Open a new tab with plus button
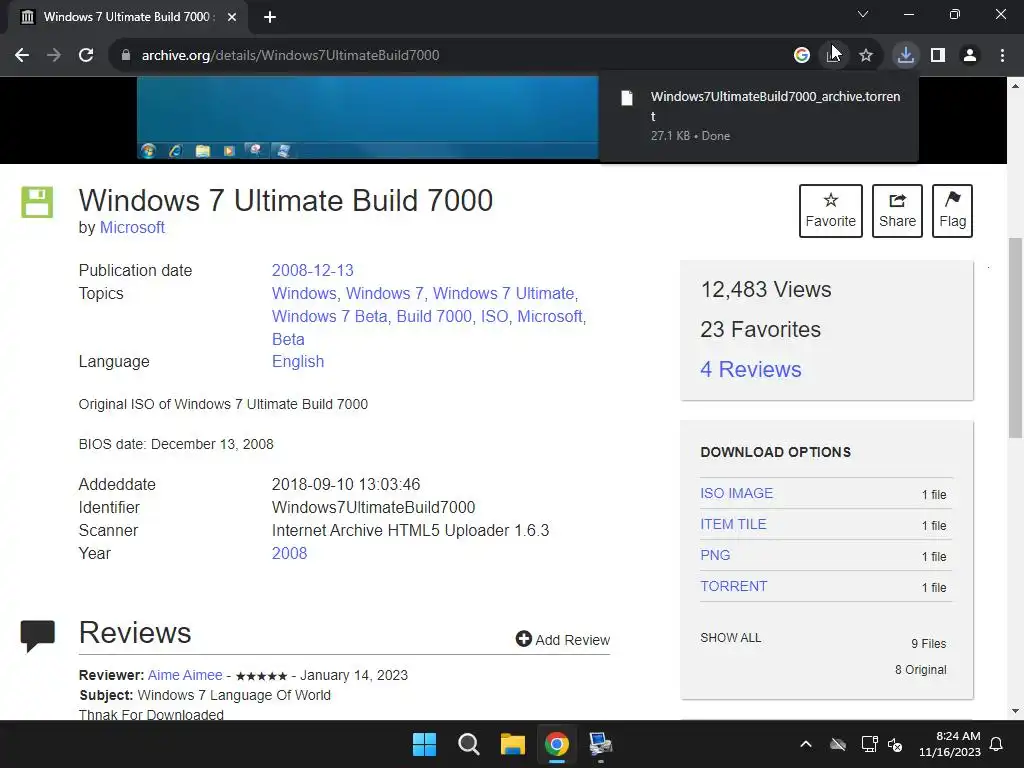The height and width of the screenshot is (768, 1024). tap(270, 17)
